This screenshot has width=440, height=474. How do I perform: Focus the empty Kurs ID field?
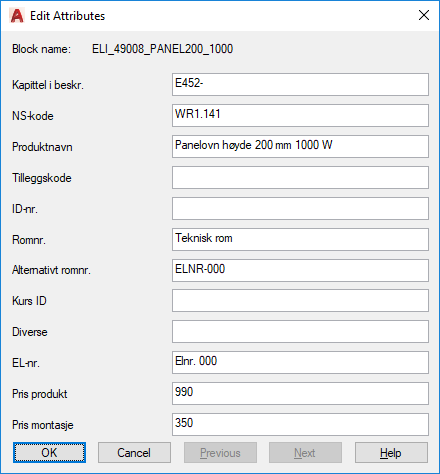coord(300,301)
